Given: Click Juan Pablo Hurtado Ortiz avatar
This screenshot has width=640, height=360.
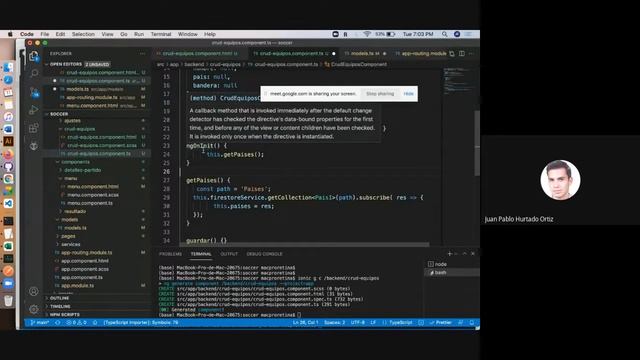Looking at the screenshot, I should 560,180.
